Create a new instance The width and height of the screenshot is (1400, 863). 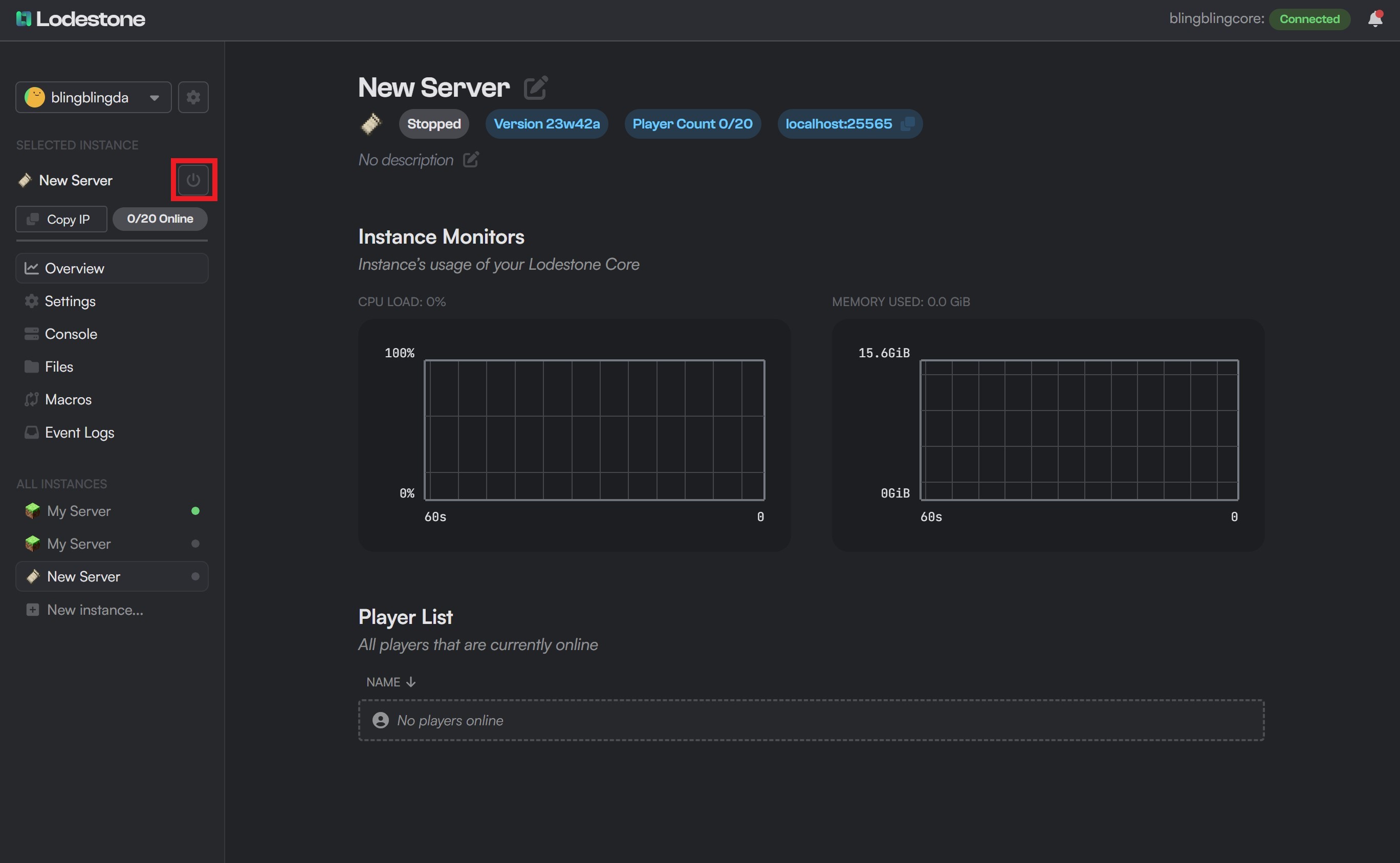[95, 610]
